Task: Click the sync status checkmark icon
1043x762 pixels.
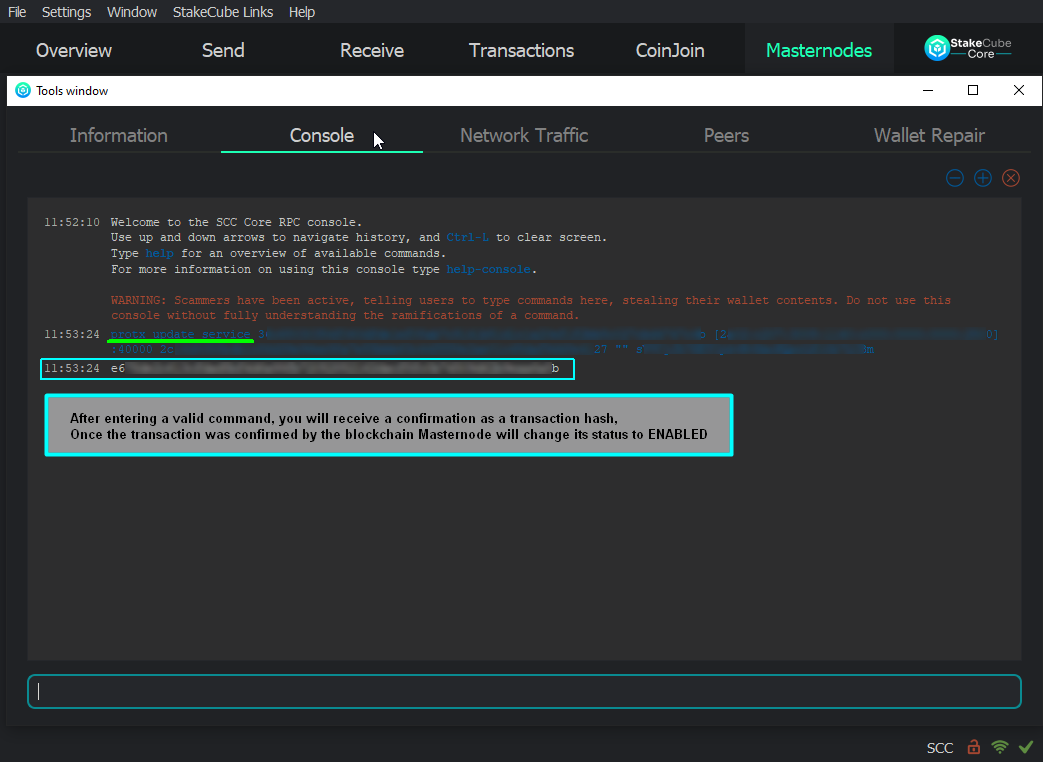Action: (1026, 747)
